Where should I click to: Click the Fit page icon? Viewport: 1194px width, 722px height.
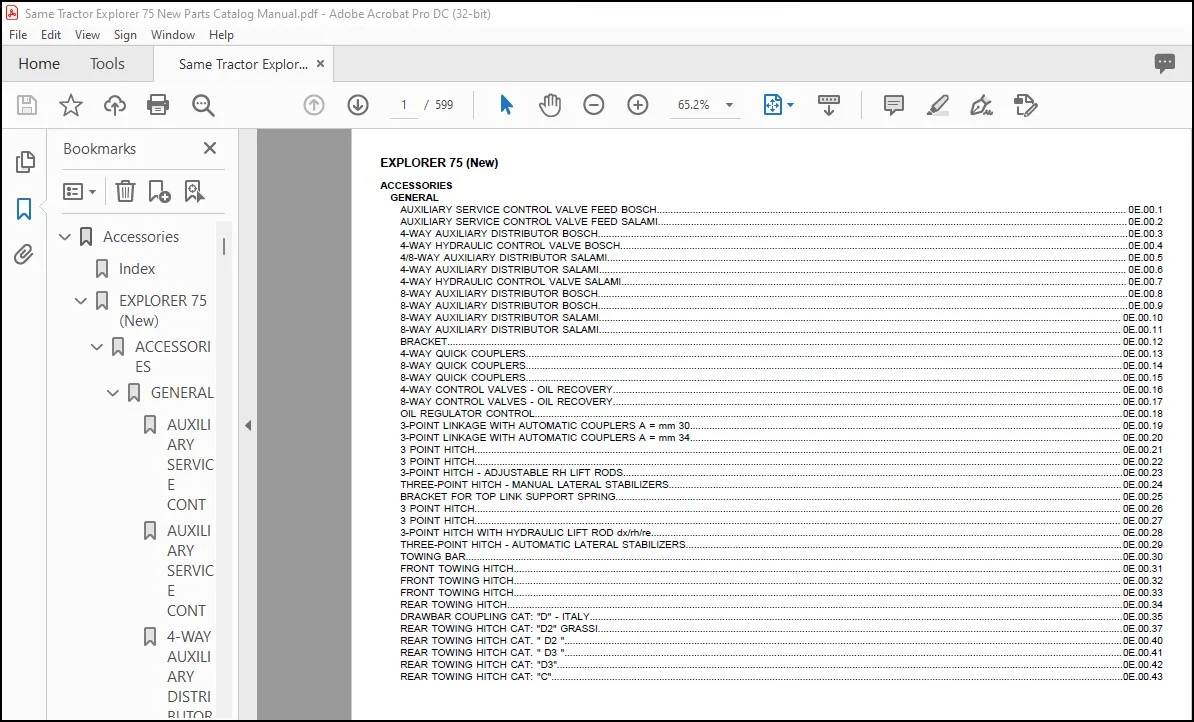point(772,105)
